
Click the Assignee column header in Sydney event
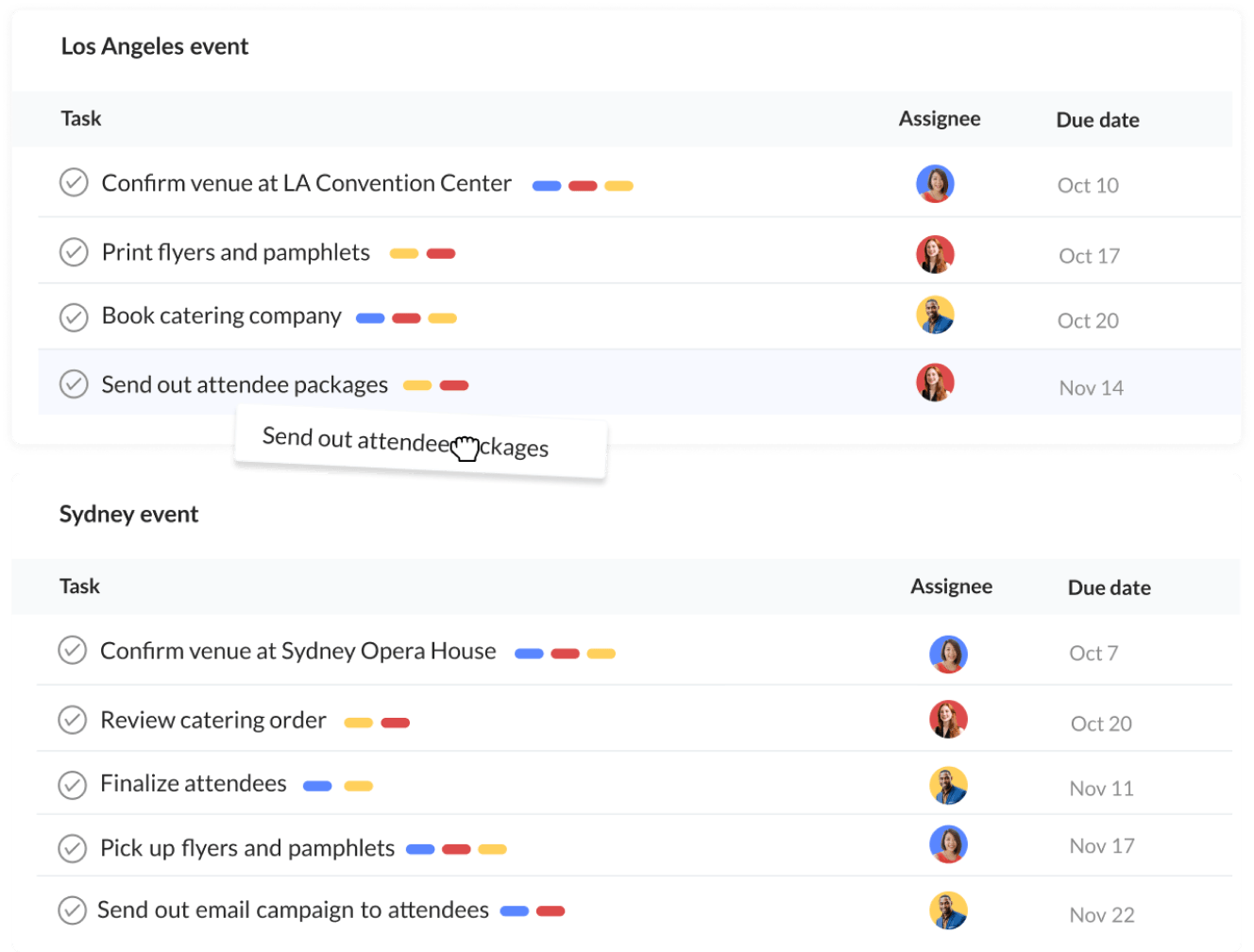[x=951, y=586]
